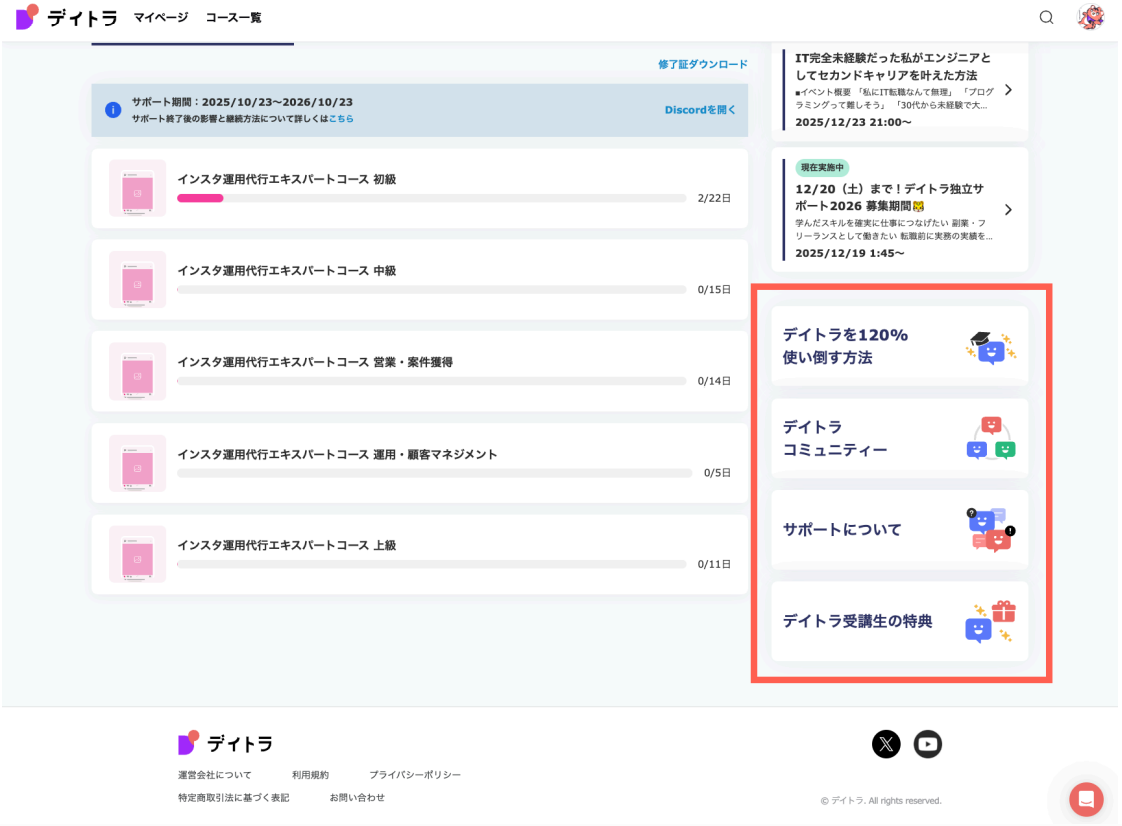Click event date 2025/12/23 21:00〜
This screenshot has height=826, width=1122.
(x=853, y=122)
